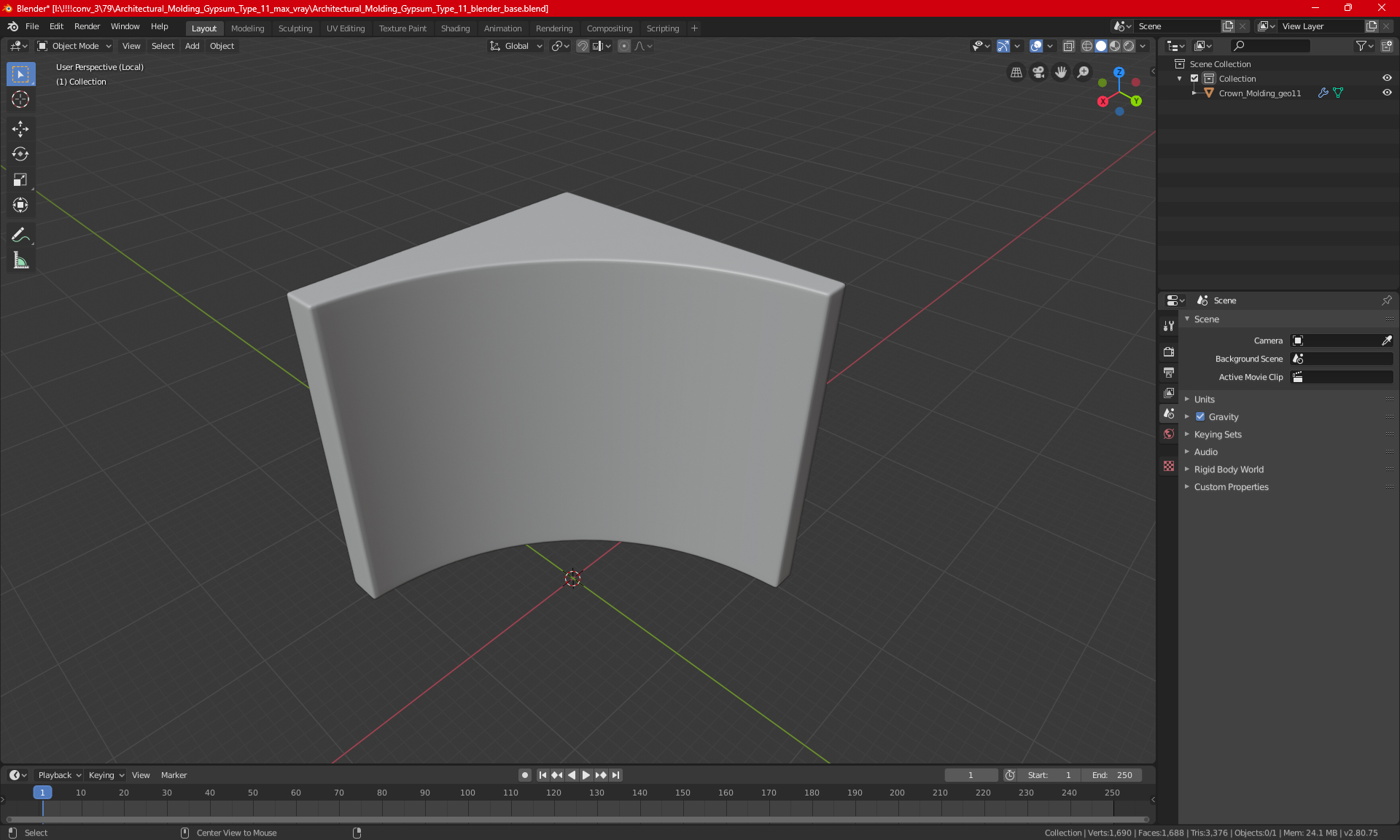1400x840 pixels.
Task: Jump to the end frame button
Action: tap(616, 775)
